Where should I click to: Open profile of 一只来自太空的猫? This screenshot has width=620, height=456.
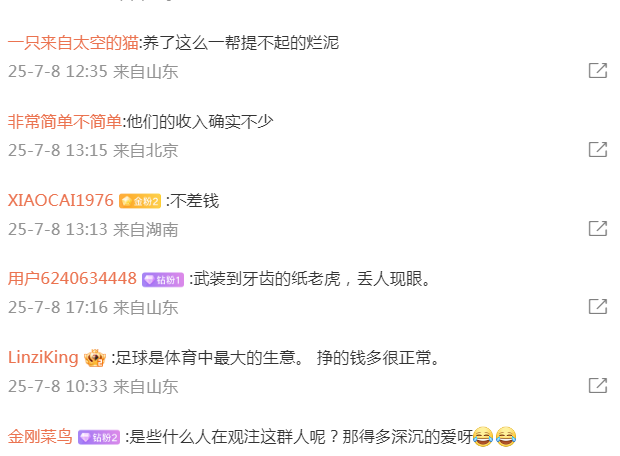(73, 42)
